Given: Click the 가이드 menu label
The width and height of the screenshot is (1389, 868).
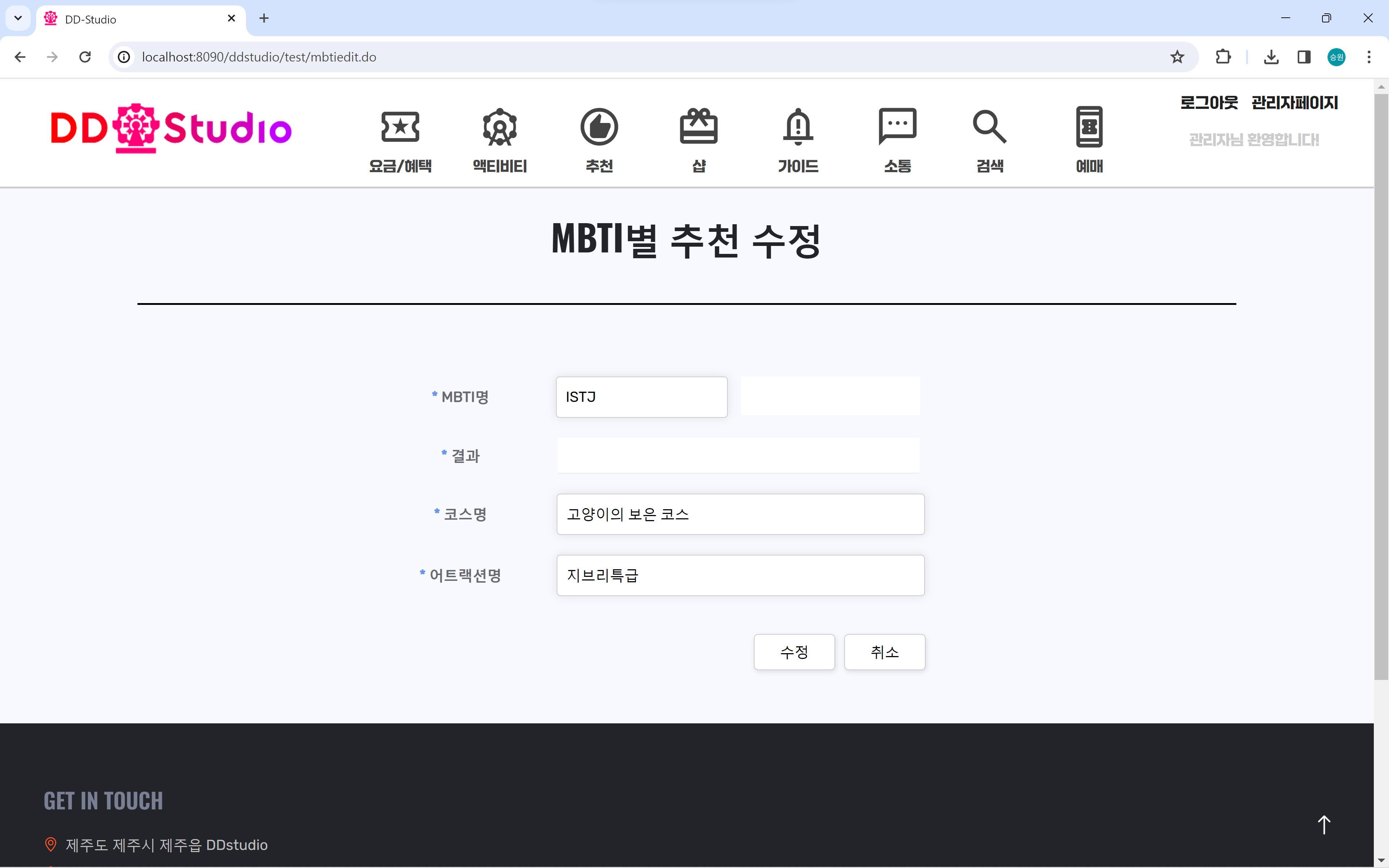Looking at the screenshot, I should click(x=798, y=166).
